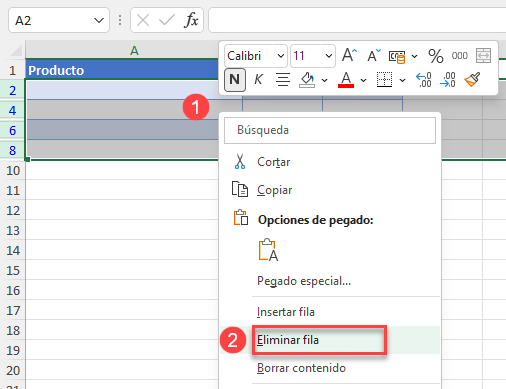
Task: Apply fill color bucket icon
Action: click(307, 80)
